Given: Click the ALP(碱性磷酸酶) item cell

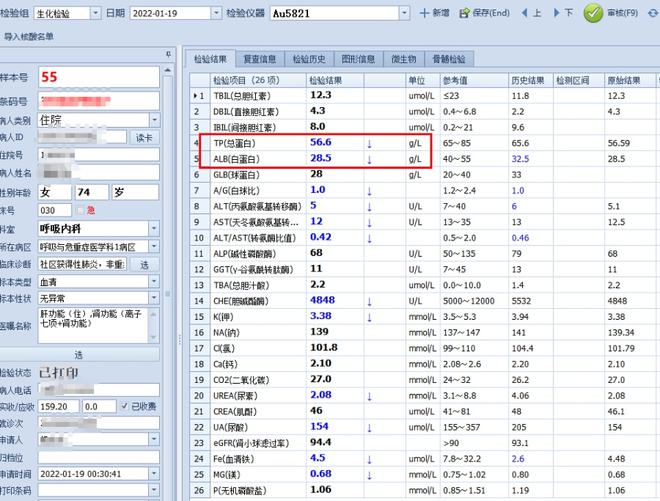Looking at the screenshot, I should (x=258, y=254).
